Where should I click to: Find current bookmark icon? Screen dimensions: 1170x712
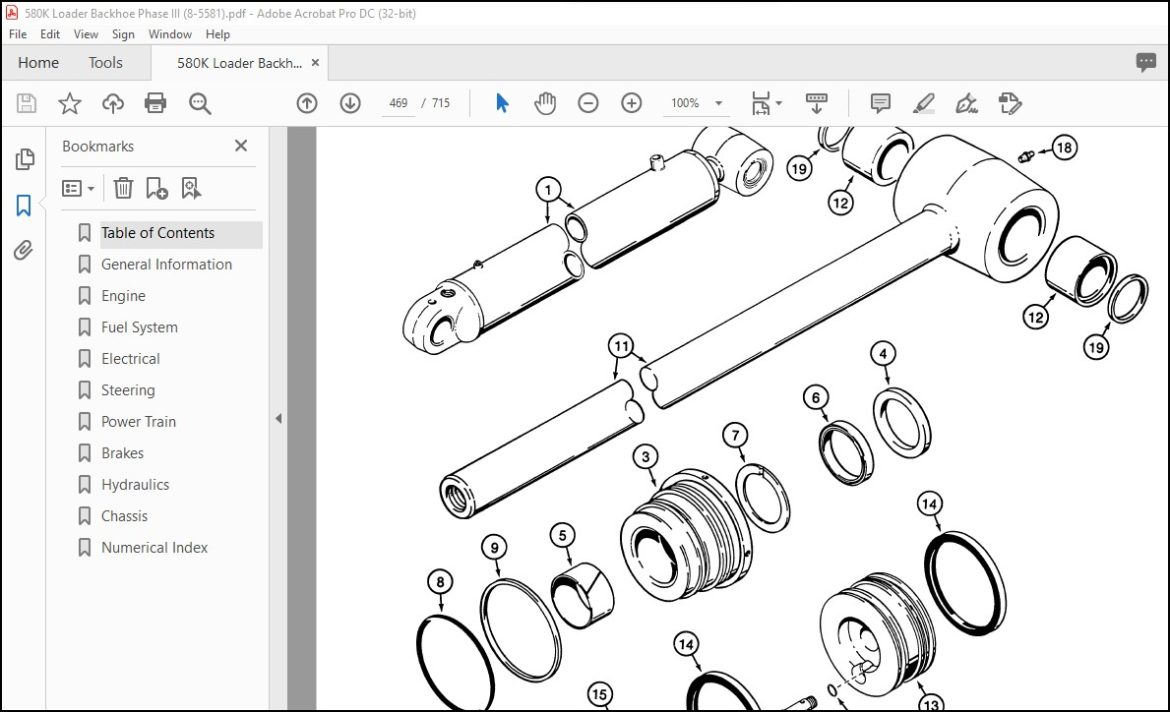191,188
